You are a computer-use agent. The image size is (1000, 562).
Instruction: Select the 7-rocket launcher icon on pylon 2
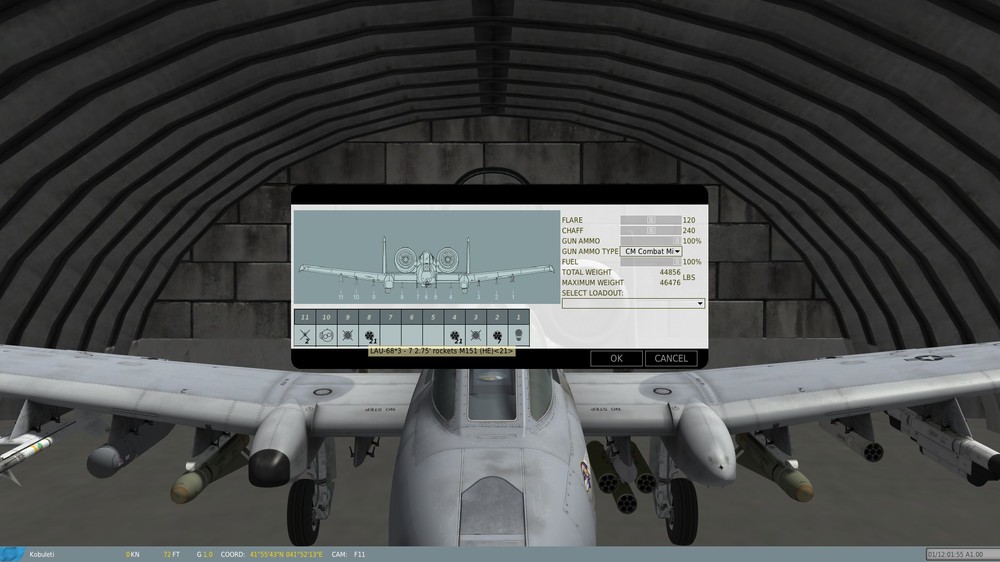497,335
